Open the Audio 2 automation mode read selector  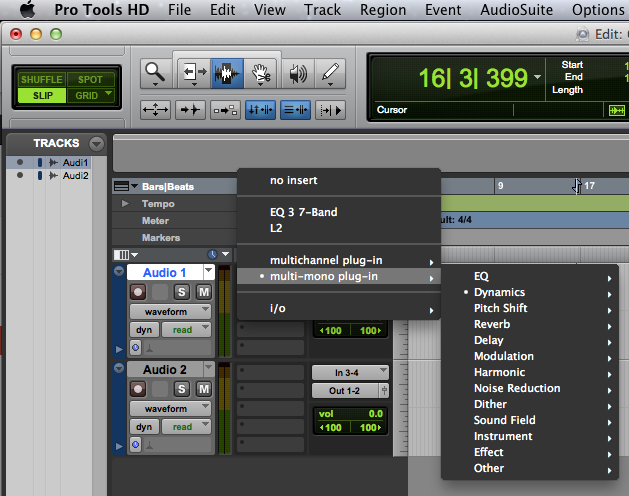click(187, 427)
